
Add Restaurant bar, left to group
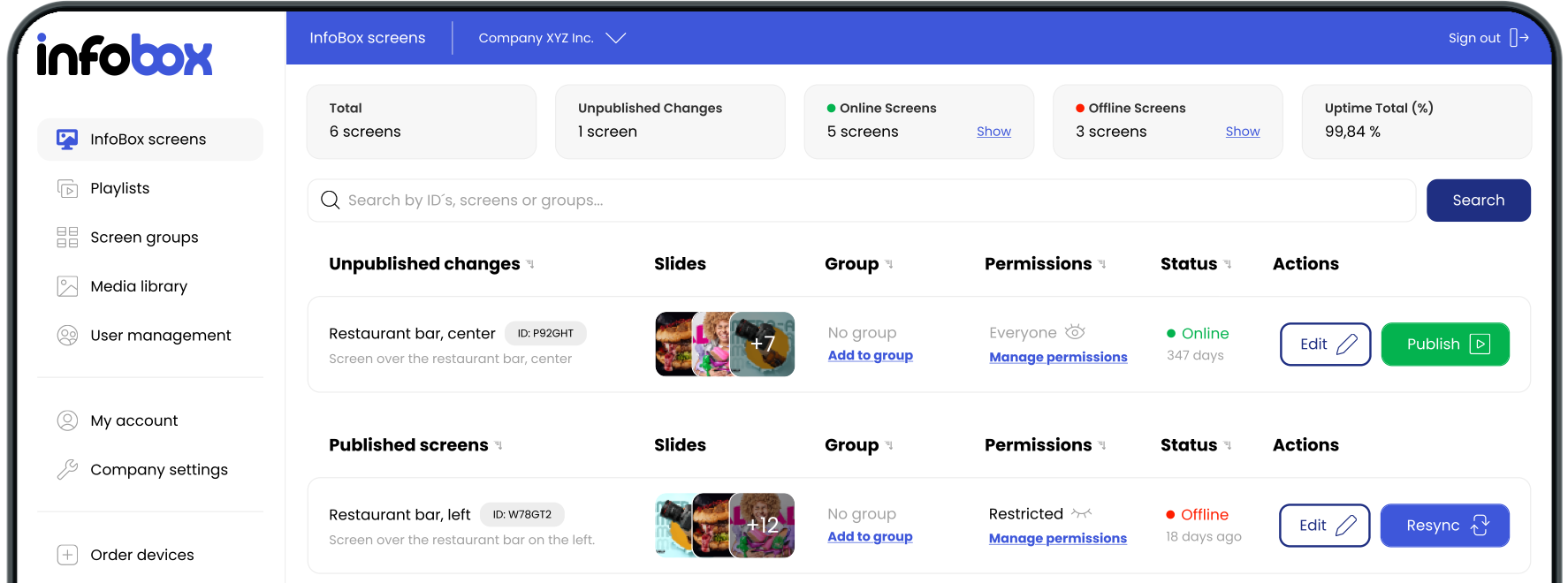point(871,536)
